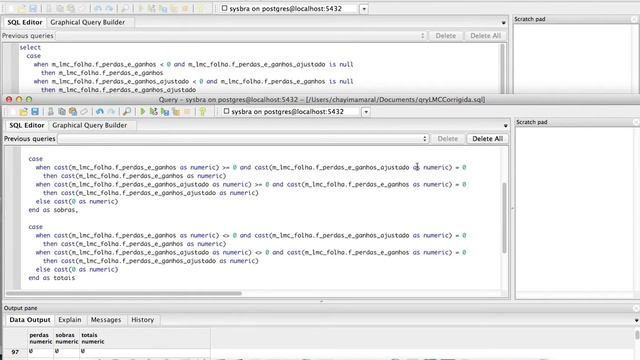
Task: Close the Output pane with its X
Action: pyautogui.click(x=636, y=308)
